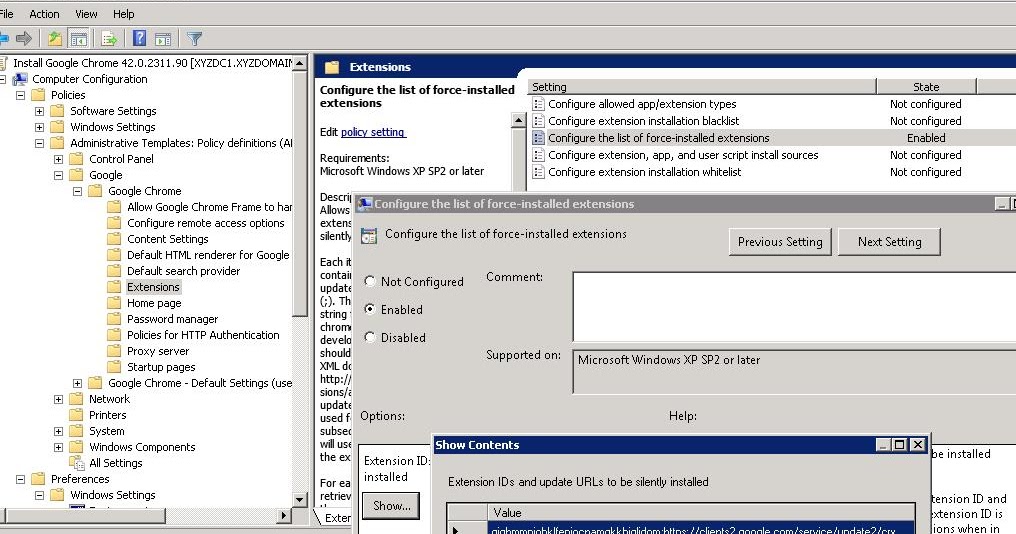Viewport: 1016px width, 534px height.
Task: Click the Forward arrow in the toolbar
Action: click(x=24, y=39)
